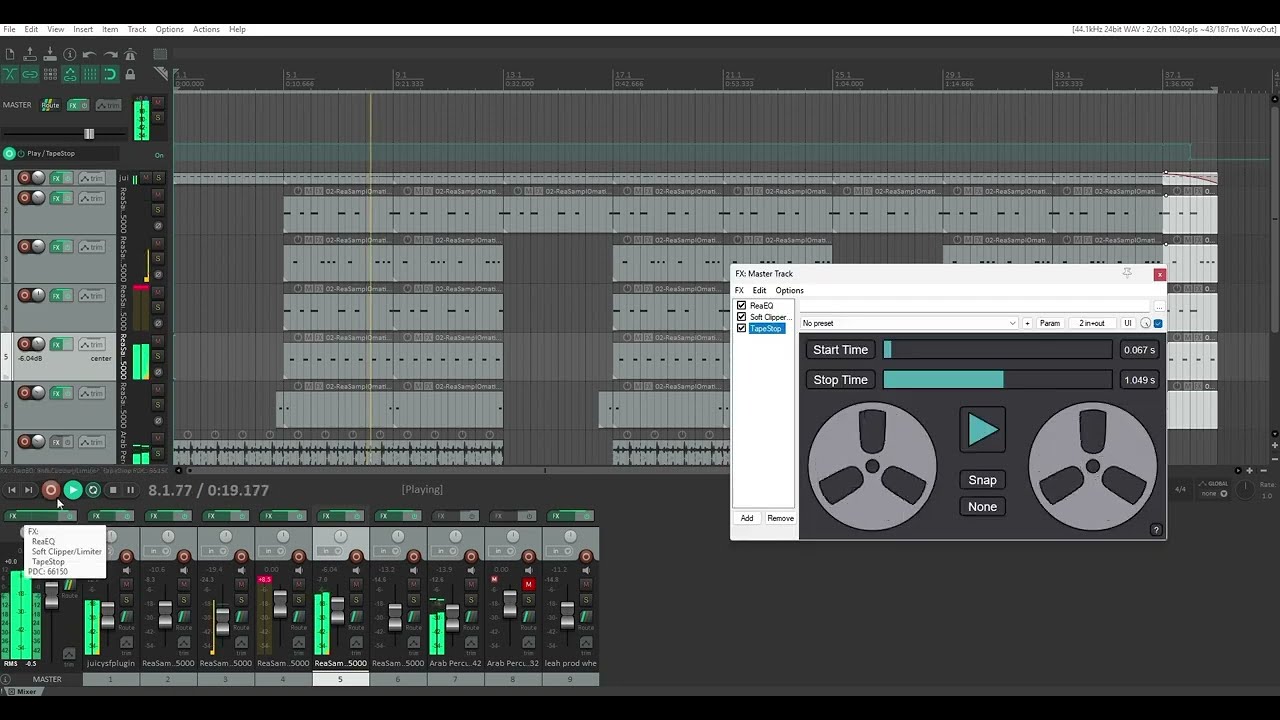Click the 2 in+out routing button

[1092, 323]
